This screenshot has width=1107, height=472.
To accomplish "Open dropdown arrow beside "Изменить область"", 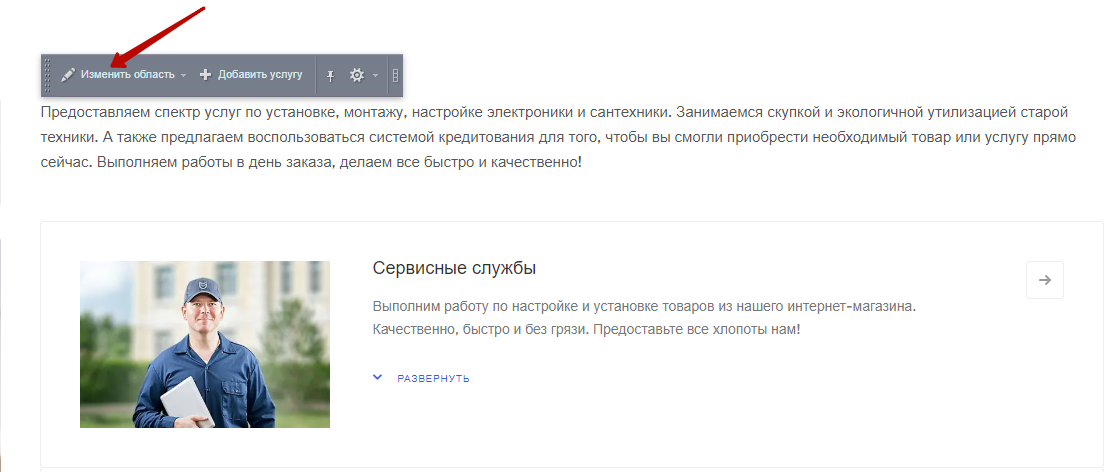I will click(x=184, y=75).
